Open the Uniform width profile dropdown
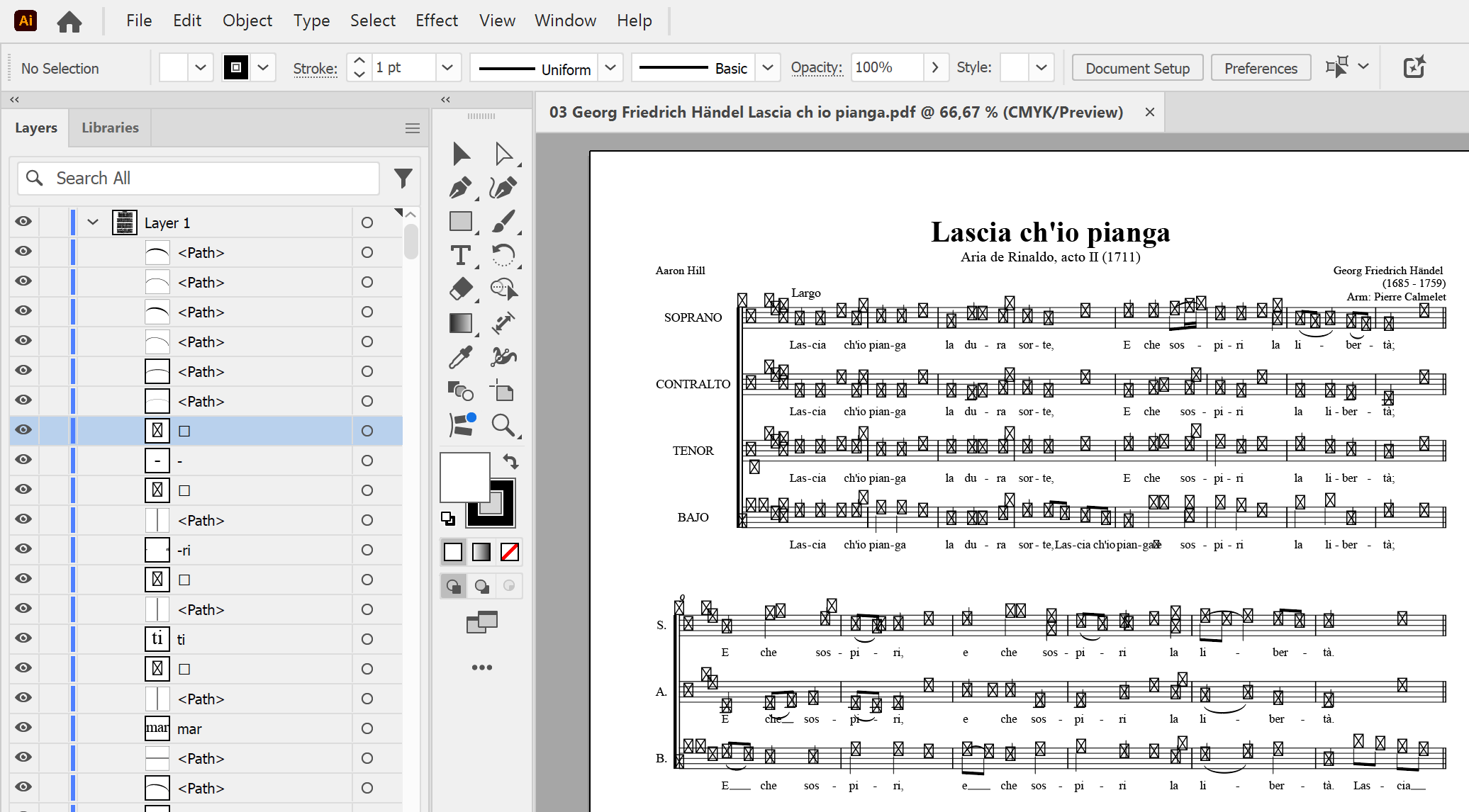 (610, 68)
